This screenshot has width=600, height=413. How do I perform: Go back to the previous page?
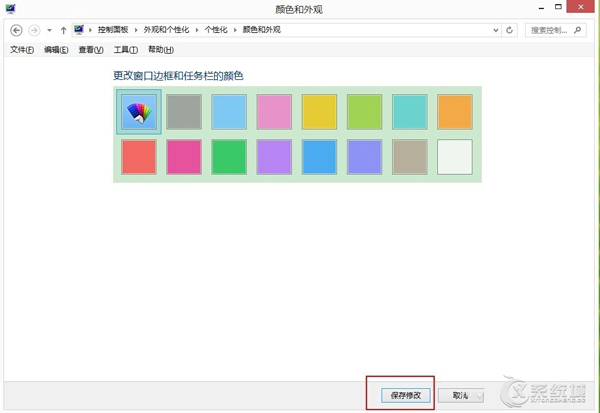pos(16,30)
